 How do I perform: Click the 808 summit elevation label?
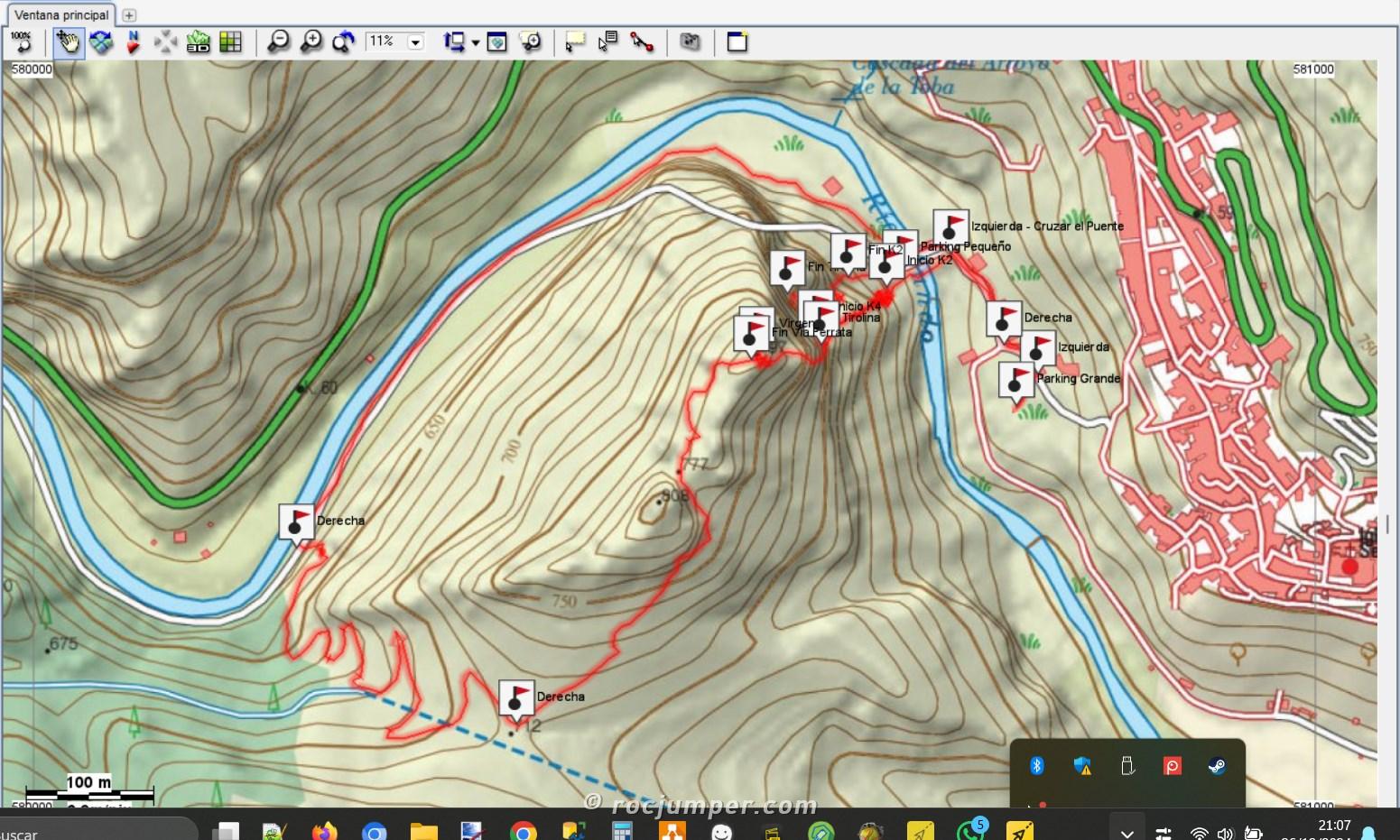point(675,496)
